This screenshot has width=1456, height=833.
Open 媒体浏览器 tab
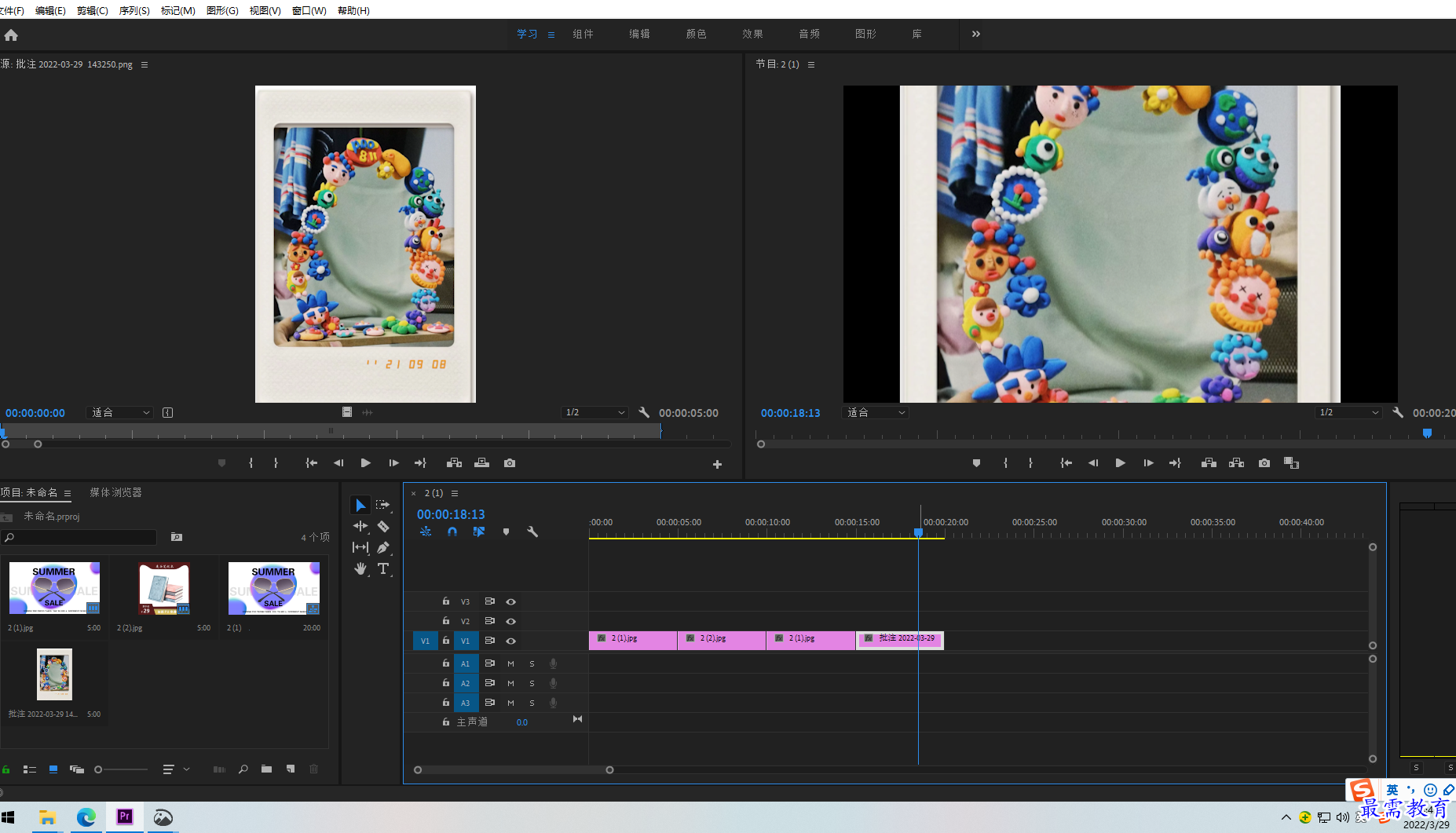[x=115, y=492]
